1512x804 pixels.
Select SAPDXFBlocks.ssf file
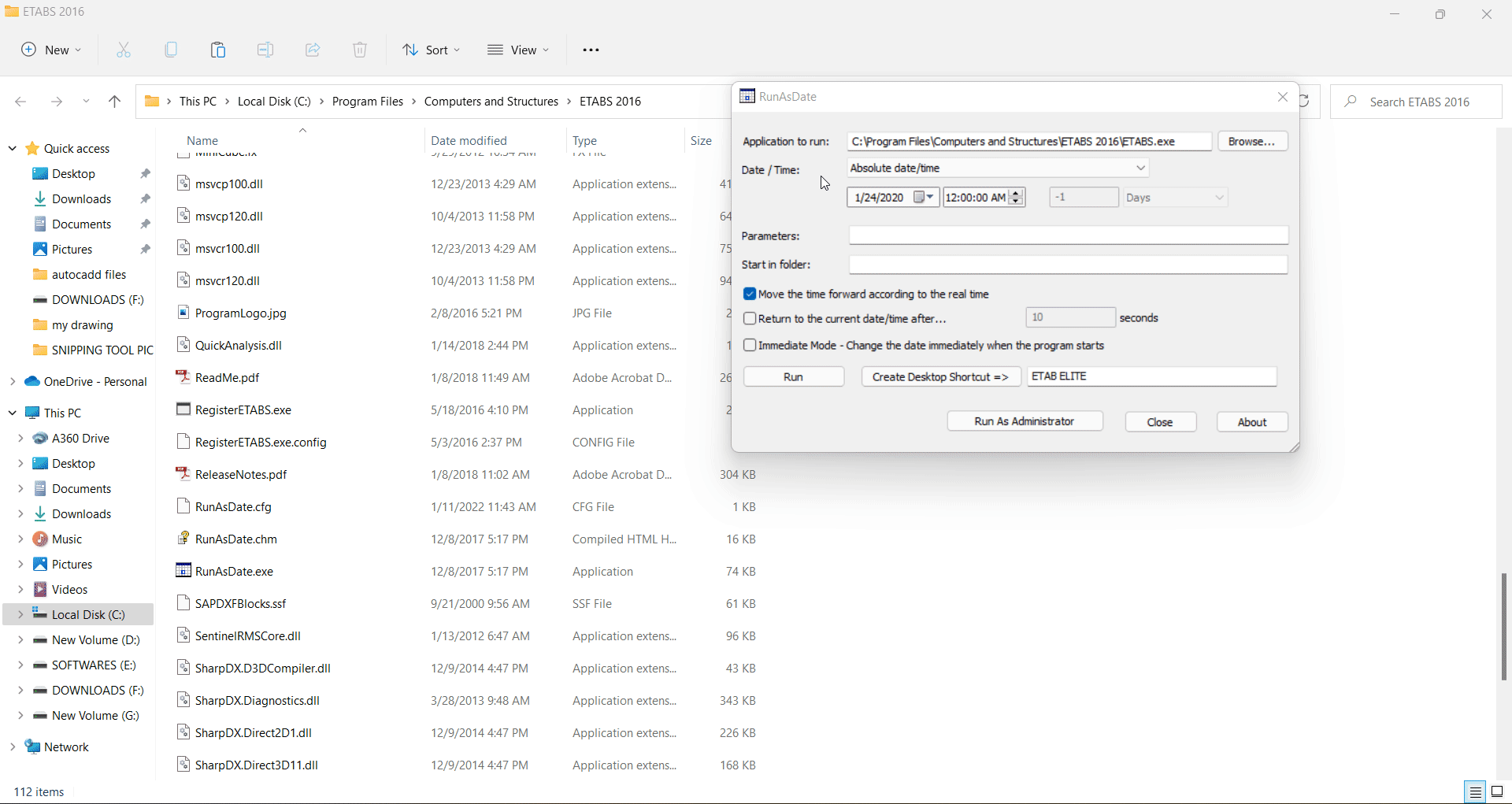pyautogui.click(x=240, y=603)
